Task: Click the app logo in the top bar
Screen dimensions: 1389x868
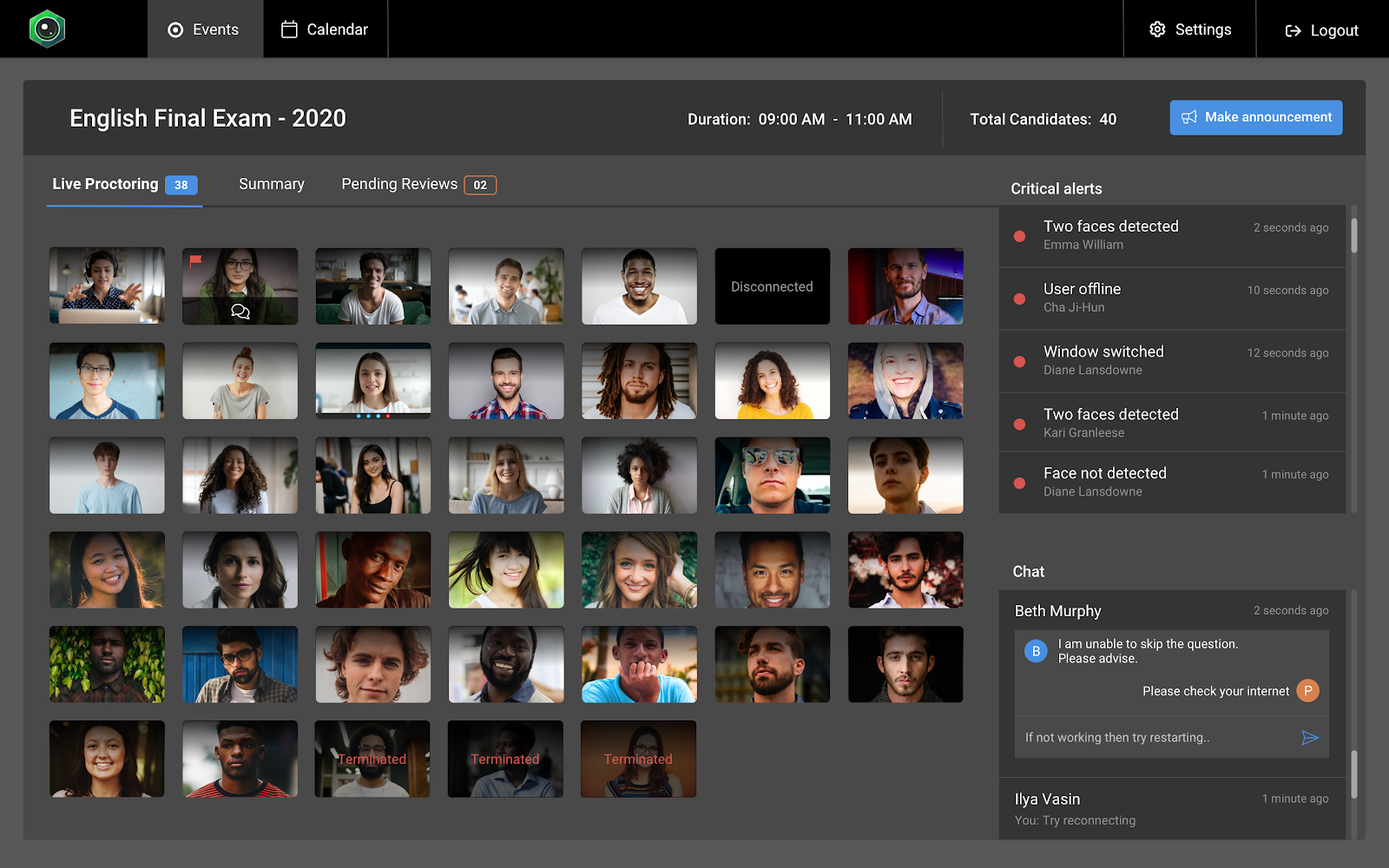Action: (47, 30)
